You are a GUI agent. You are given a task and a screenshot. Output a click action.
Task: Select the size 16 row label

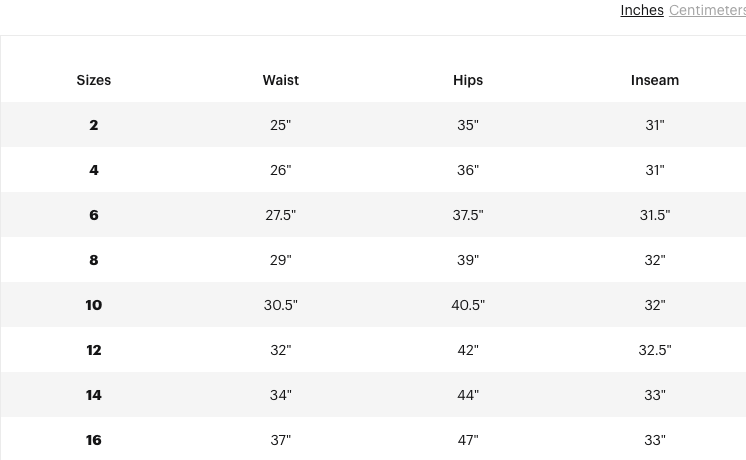click(94, 440)
